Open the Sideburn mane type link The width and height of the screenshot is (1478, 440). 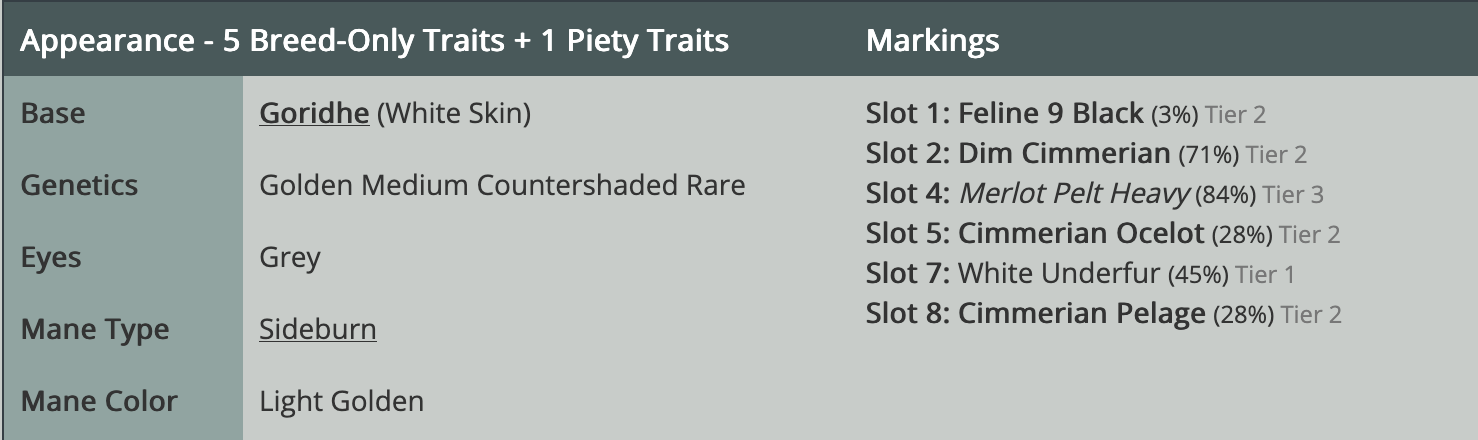[317, 330]
